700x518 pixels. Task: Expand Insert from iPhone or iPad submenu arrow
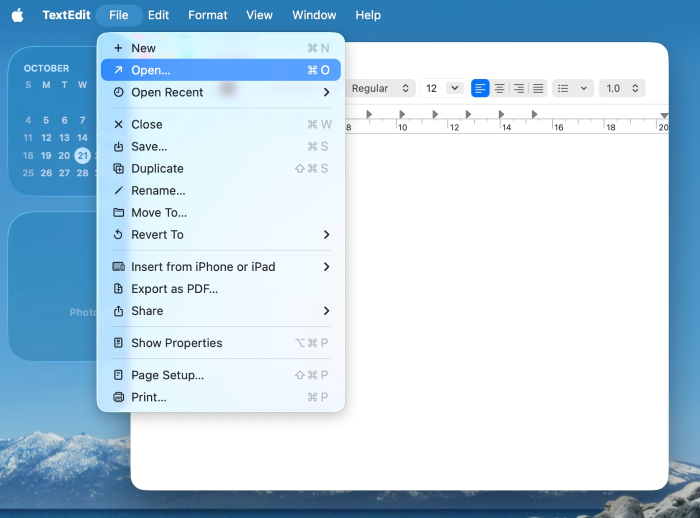[x=327, y=267]
